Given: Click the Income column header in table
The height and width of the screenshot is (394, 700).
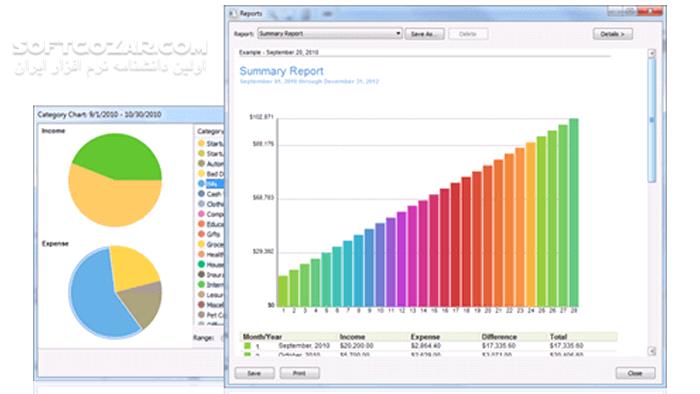Looking at the screenshot, I should pyautogui.click(x=353, y=337).
